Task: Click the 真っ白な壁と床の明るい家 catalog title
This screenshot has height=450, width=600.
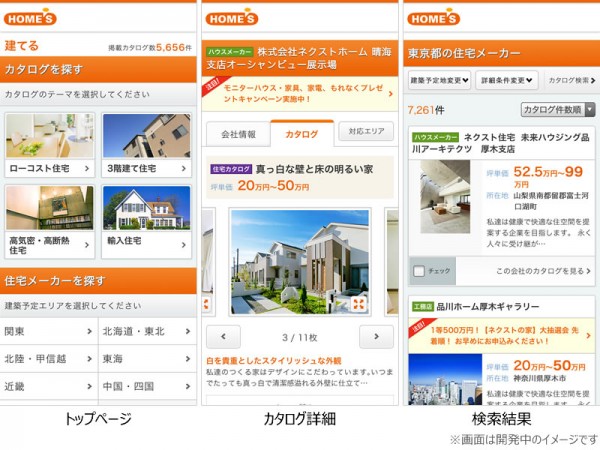Action: coord(314,169)
